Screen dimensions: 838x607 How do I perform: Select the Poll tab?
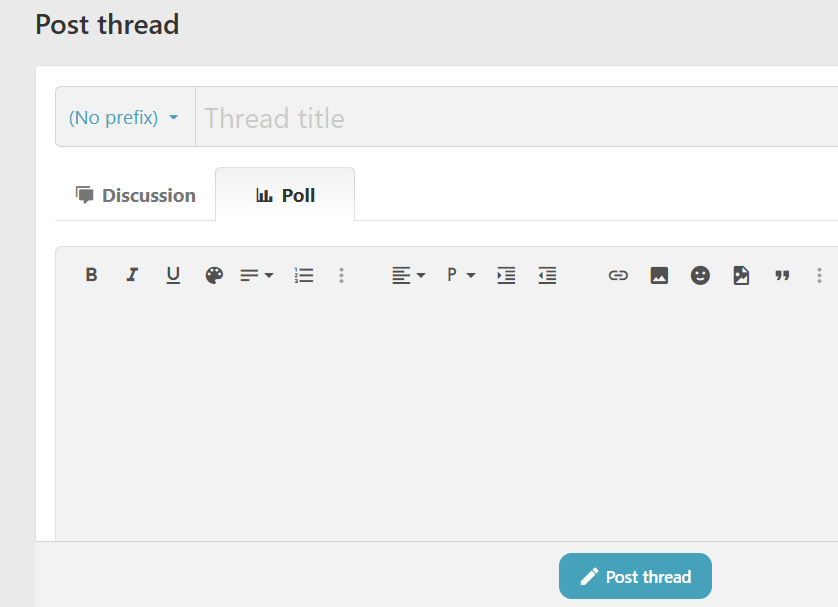[x=286, y=195]
